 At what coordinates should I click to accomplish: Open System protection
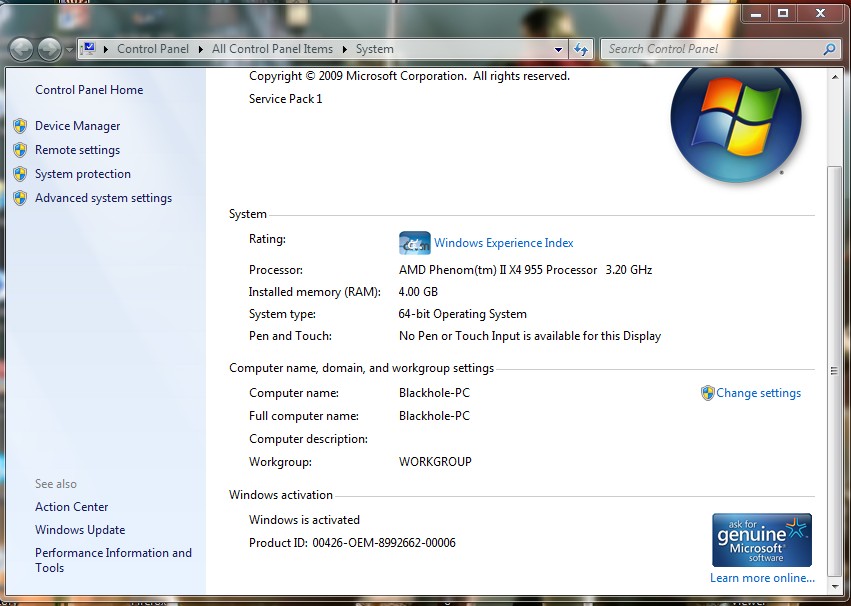[83, 174]
